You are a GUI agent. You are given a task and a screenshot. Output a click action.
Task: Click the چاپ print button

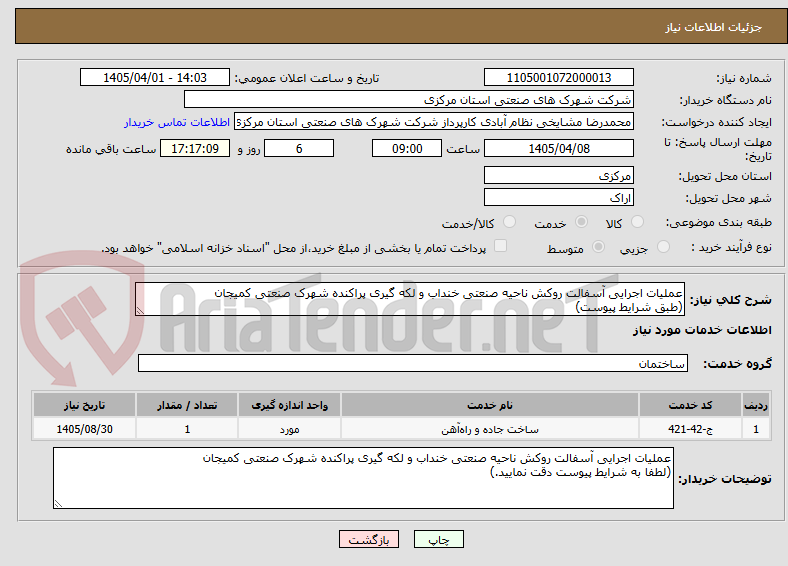438,539
